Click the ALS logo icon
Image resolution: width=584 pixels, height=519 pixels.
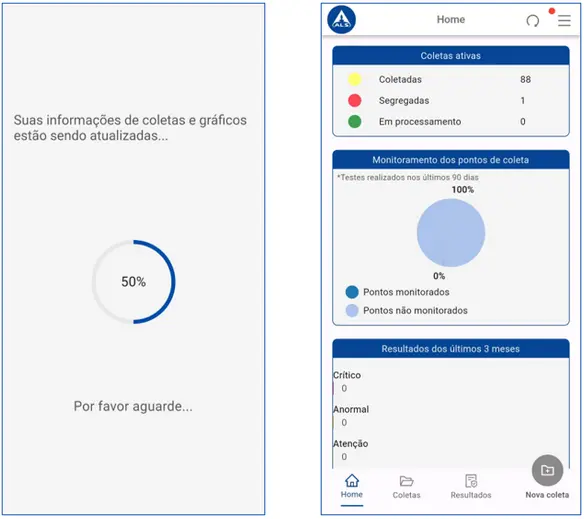(341, 20)
